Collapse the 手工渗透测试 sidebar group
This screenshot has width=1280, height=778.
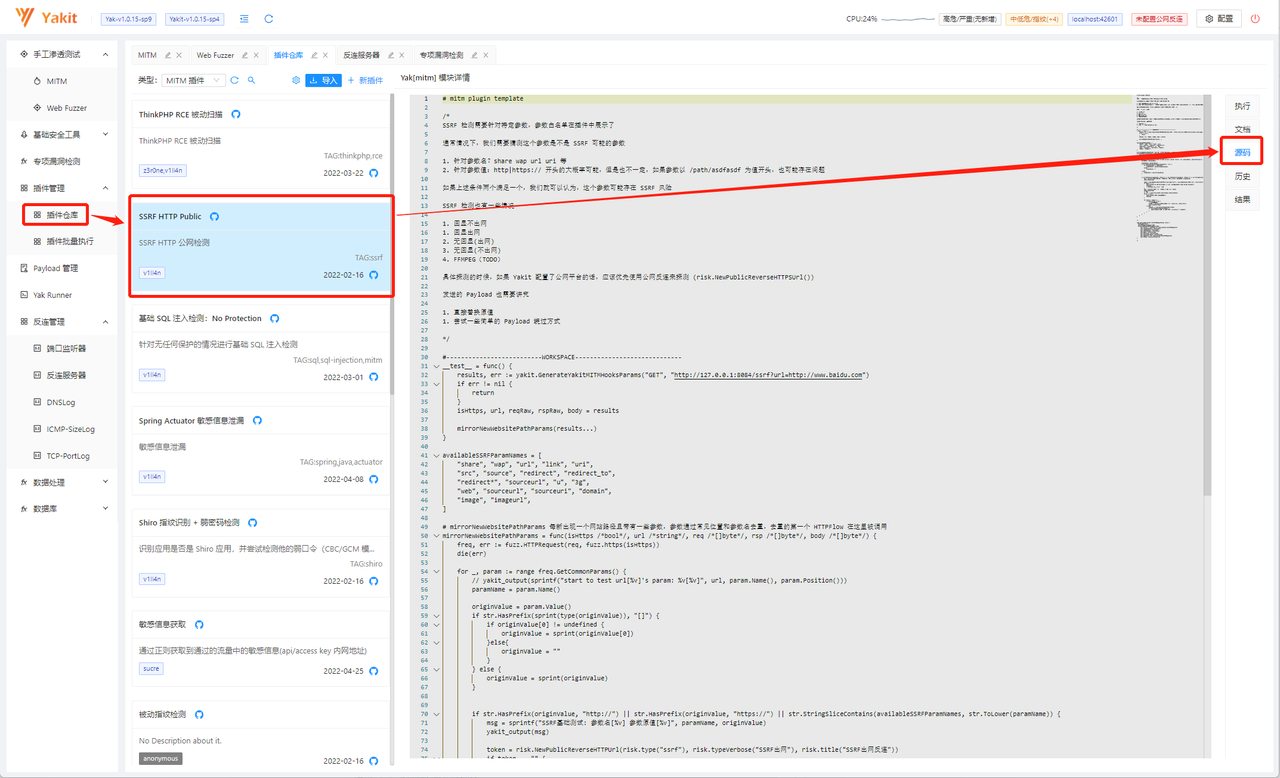pyautogui.click(x=106, y=54)
